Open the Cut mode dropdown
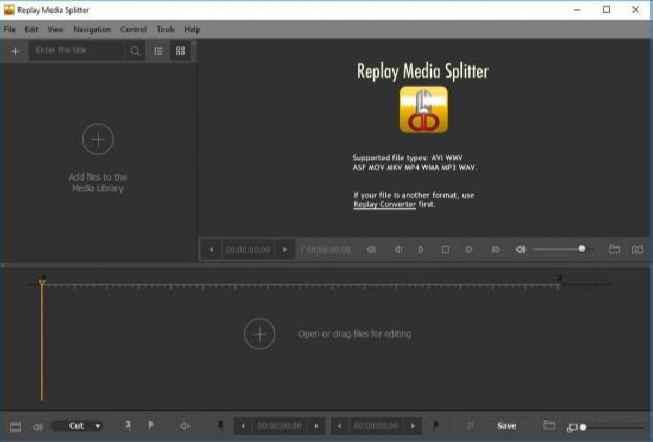This screenshot has width=653, height=442. pos(78,426)
